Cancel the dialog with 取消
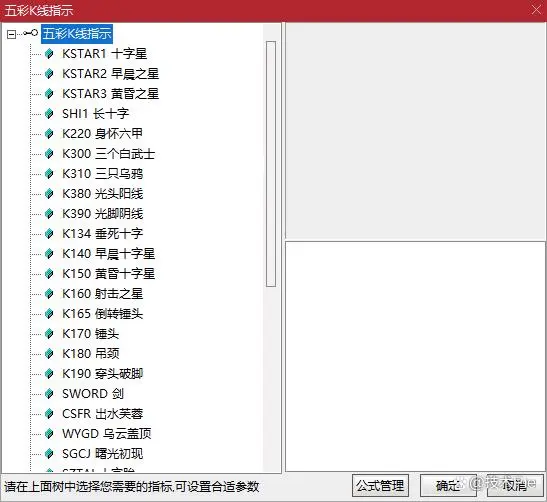 tap(515, 486)
